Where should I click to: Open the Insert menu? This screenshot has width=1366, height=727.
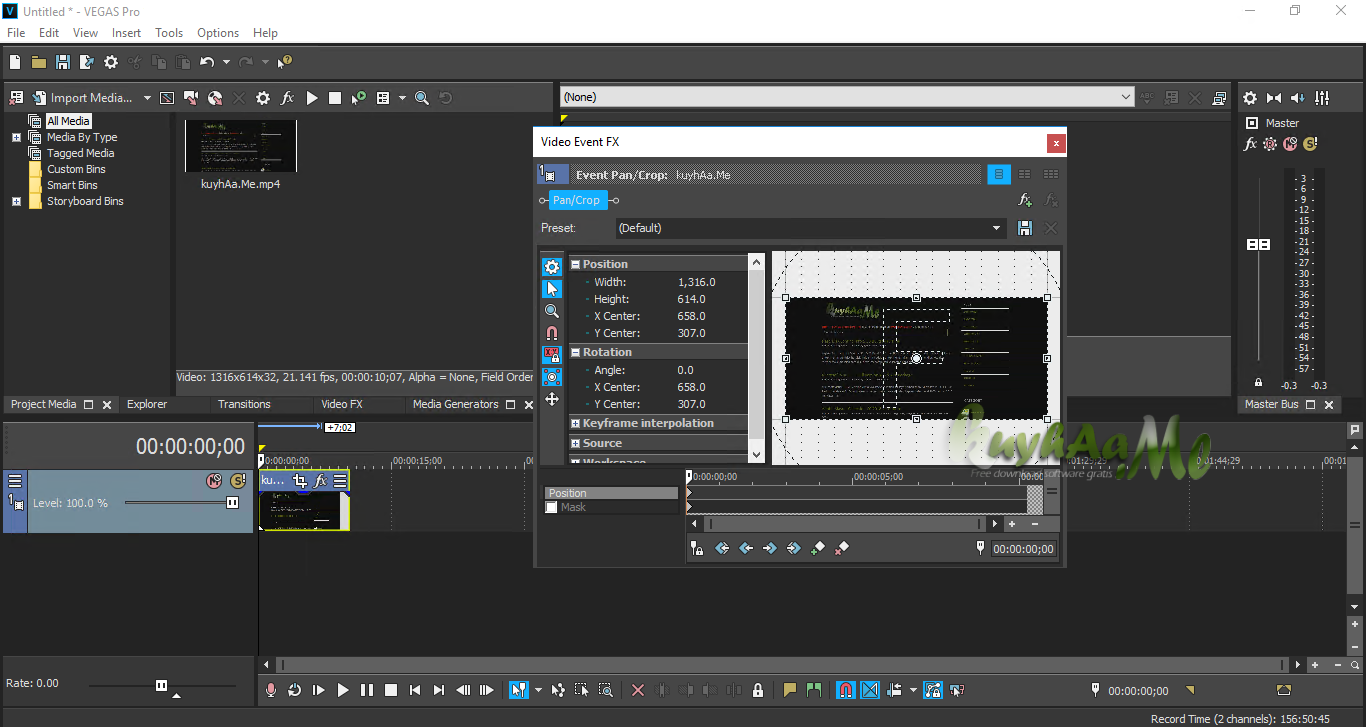pos(126,33)
